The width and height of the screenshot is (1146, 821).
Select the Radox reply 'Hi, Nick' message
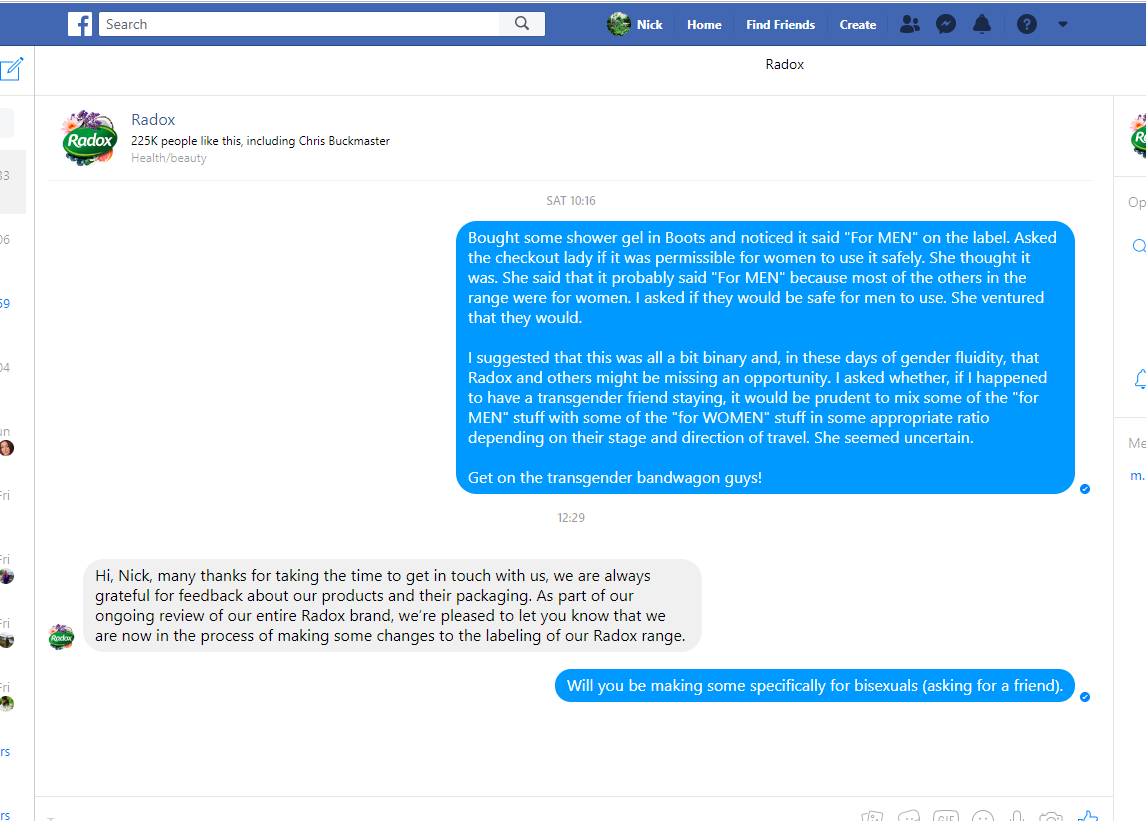pyautogui.click(x=392, y=605)
